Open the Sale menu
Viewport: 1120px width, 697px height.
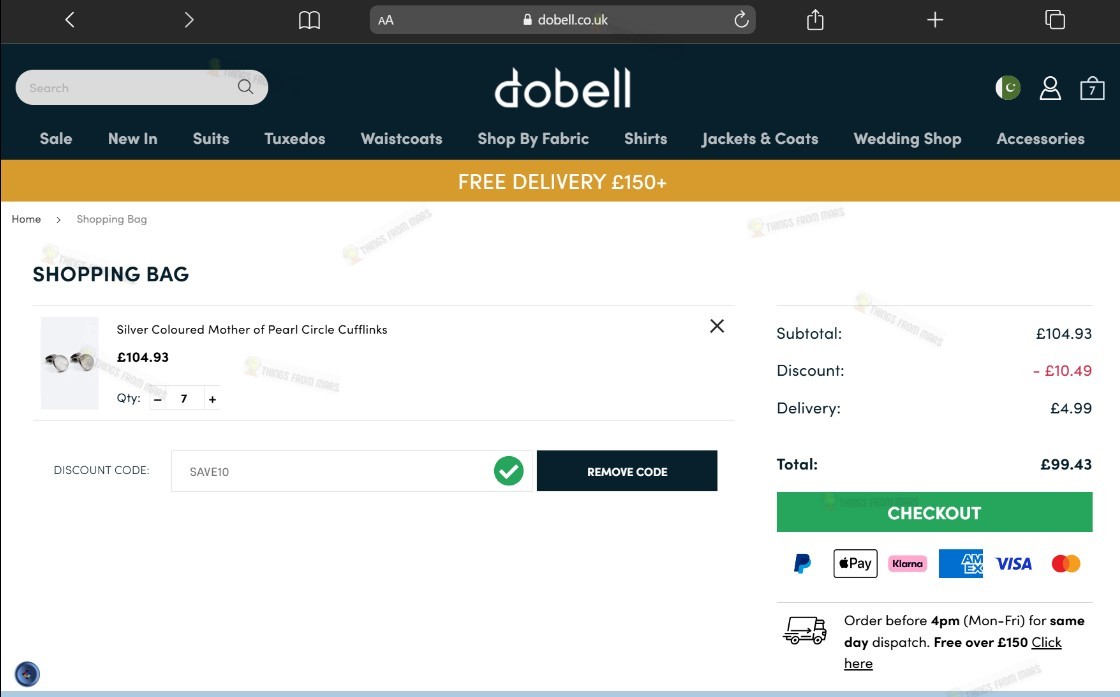56,139
